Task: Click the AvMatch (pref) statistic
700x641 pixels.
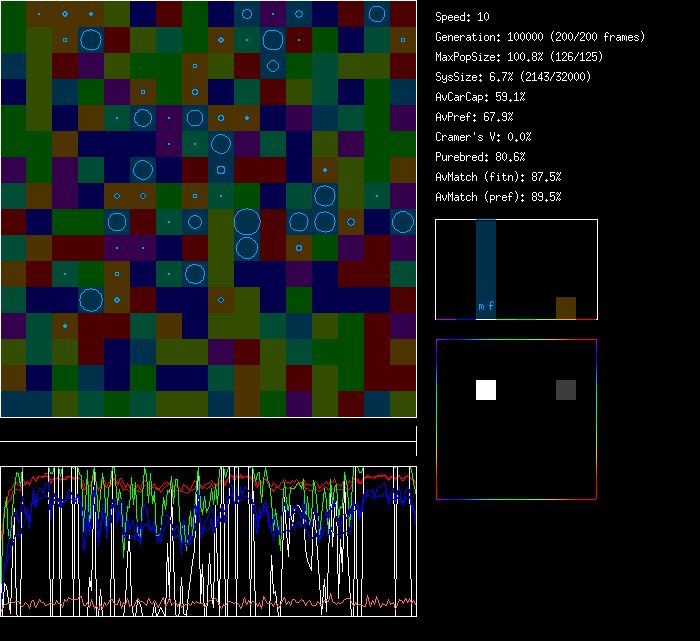Action: point(498,197)
